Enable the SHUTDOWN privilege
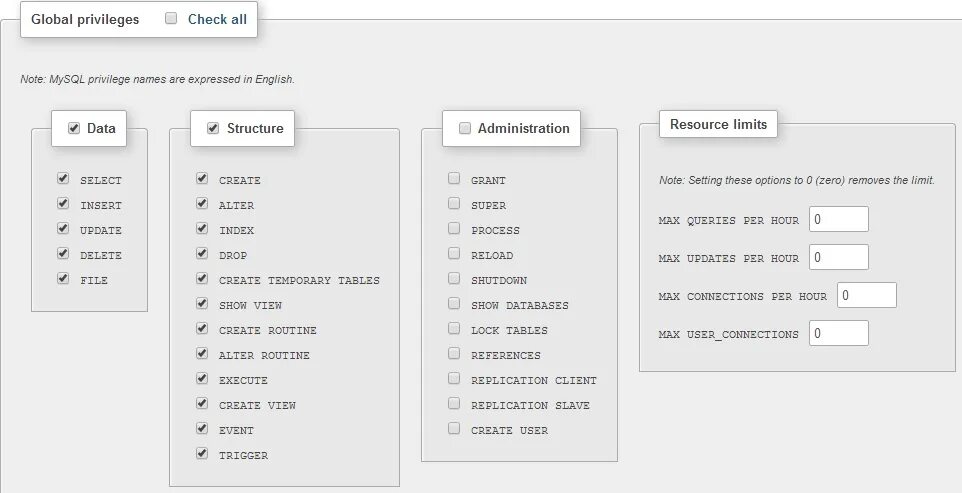This screenshot has width=962, height=493. [x=454, y=278]
